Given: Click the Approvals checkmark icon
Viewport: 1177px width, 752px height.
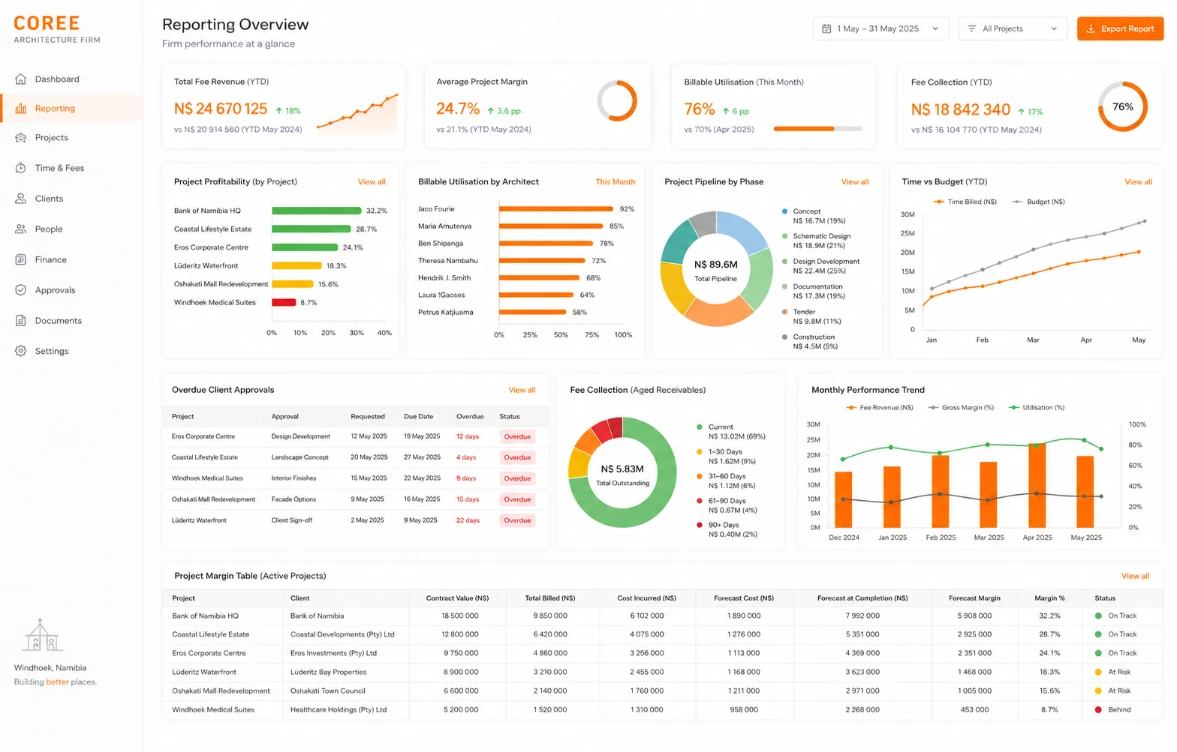Looking at the screenshot, I should [x=21, y=290].
